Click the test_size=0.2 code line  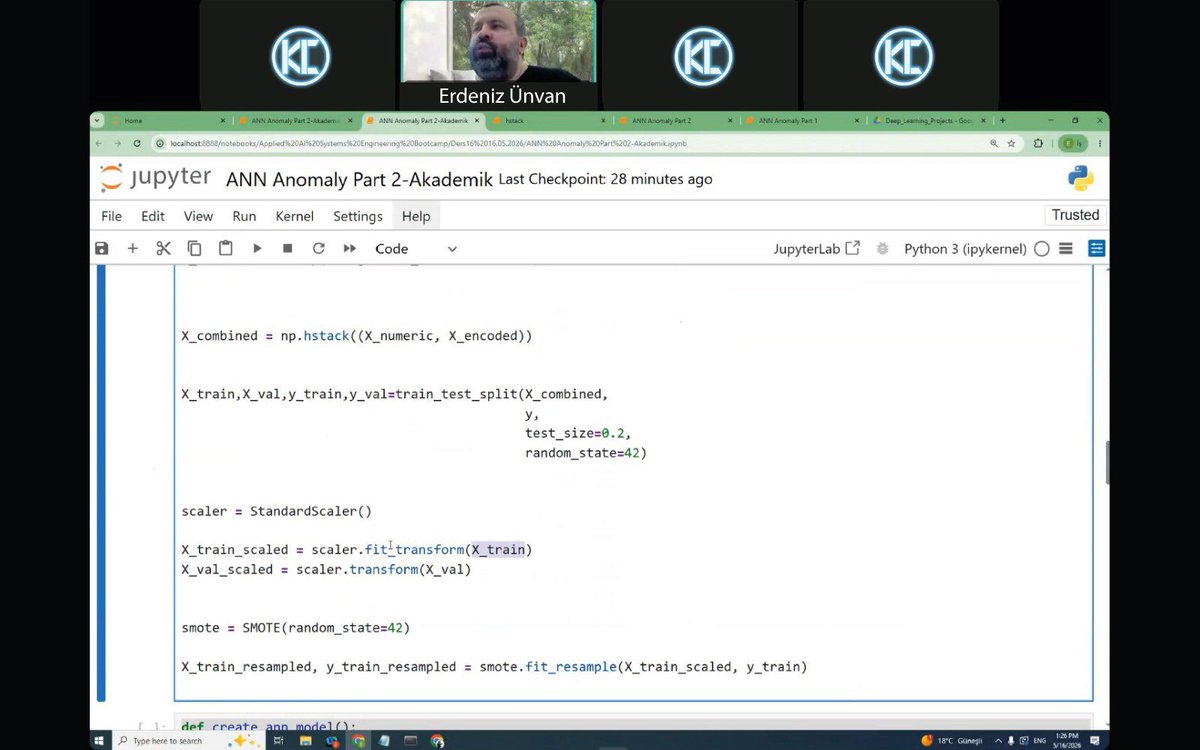[578, 433]
